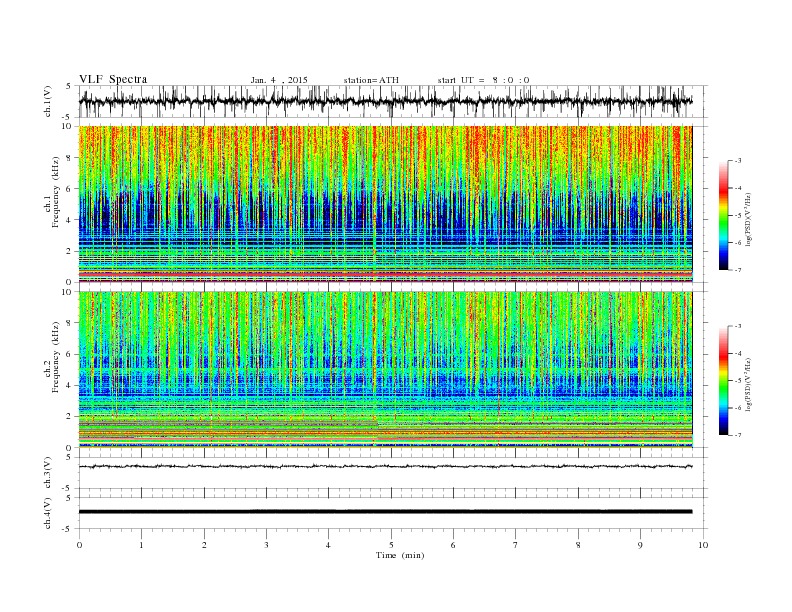Click inside the ch.1 spectrogram panel

tap(385, 204)
